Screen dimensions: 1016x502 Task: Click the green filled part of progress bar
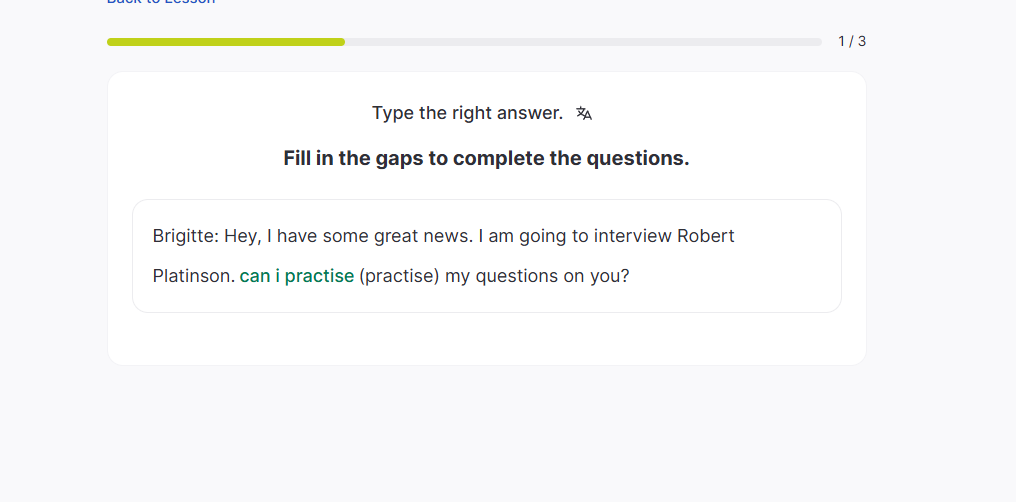pyautogui.click(x=225, y=42)
